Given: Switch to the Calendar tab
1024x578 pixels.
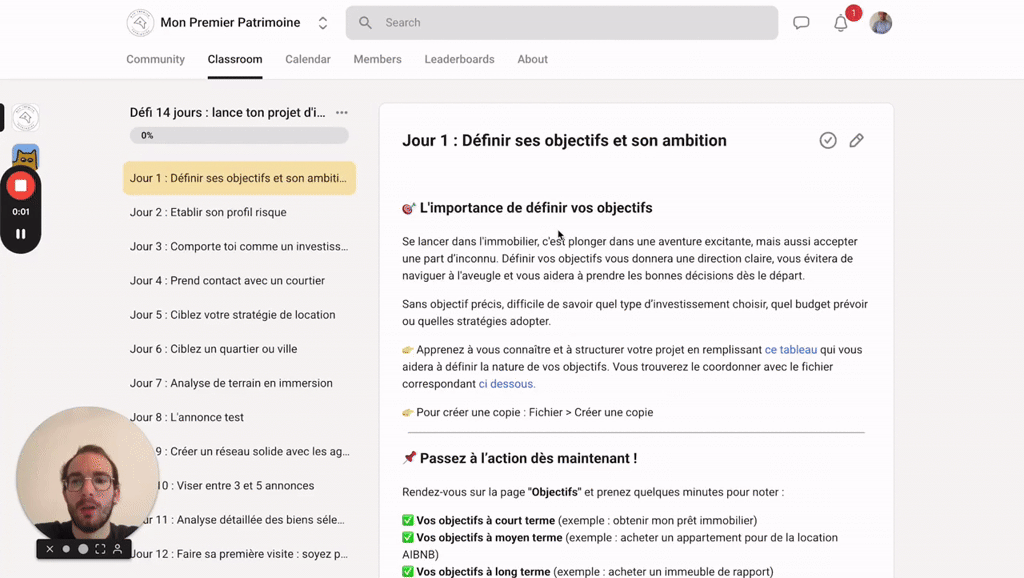Looking at the screenshot, I should (307, 59).
